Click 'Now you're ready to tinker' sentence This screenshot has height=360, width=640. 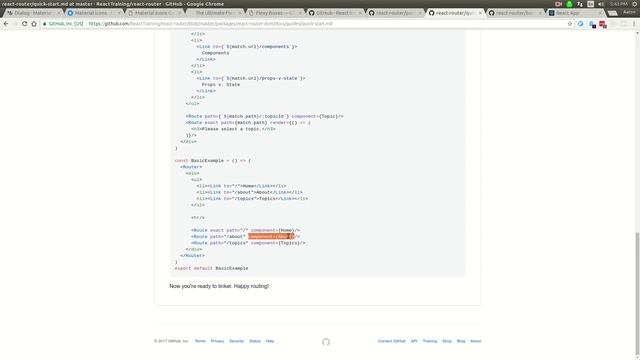pos(219,286)
